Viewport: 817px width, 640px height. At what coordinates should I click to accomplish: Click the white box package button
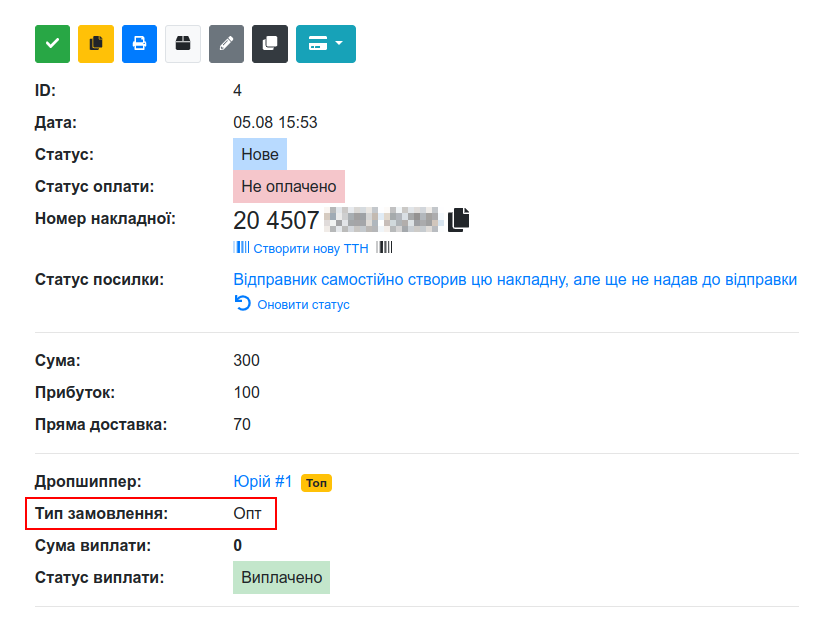click(183, 44)
